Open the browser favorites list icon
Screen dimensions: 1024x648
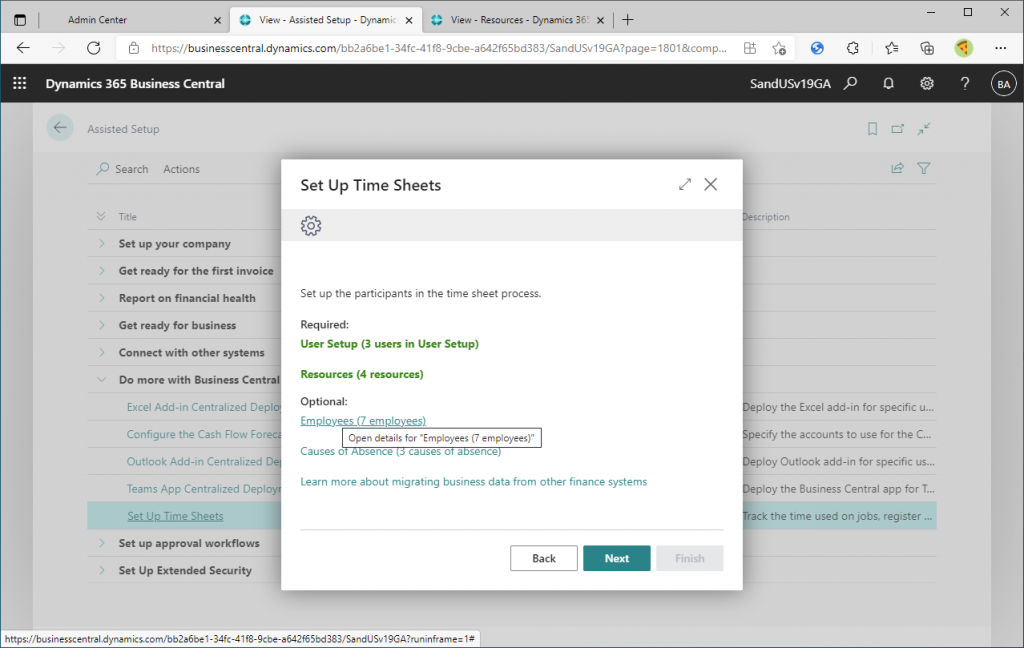click(x=891, y=48)
